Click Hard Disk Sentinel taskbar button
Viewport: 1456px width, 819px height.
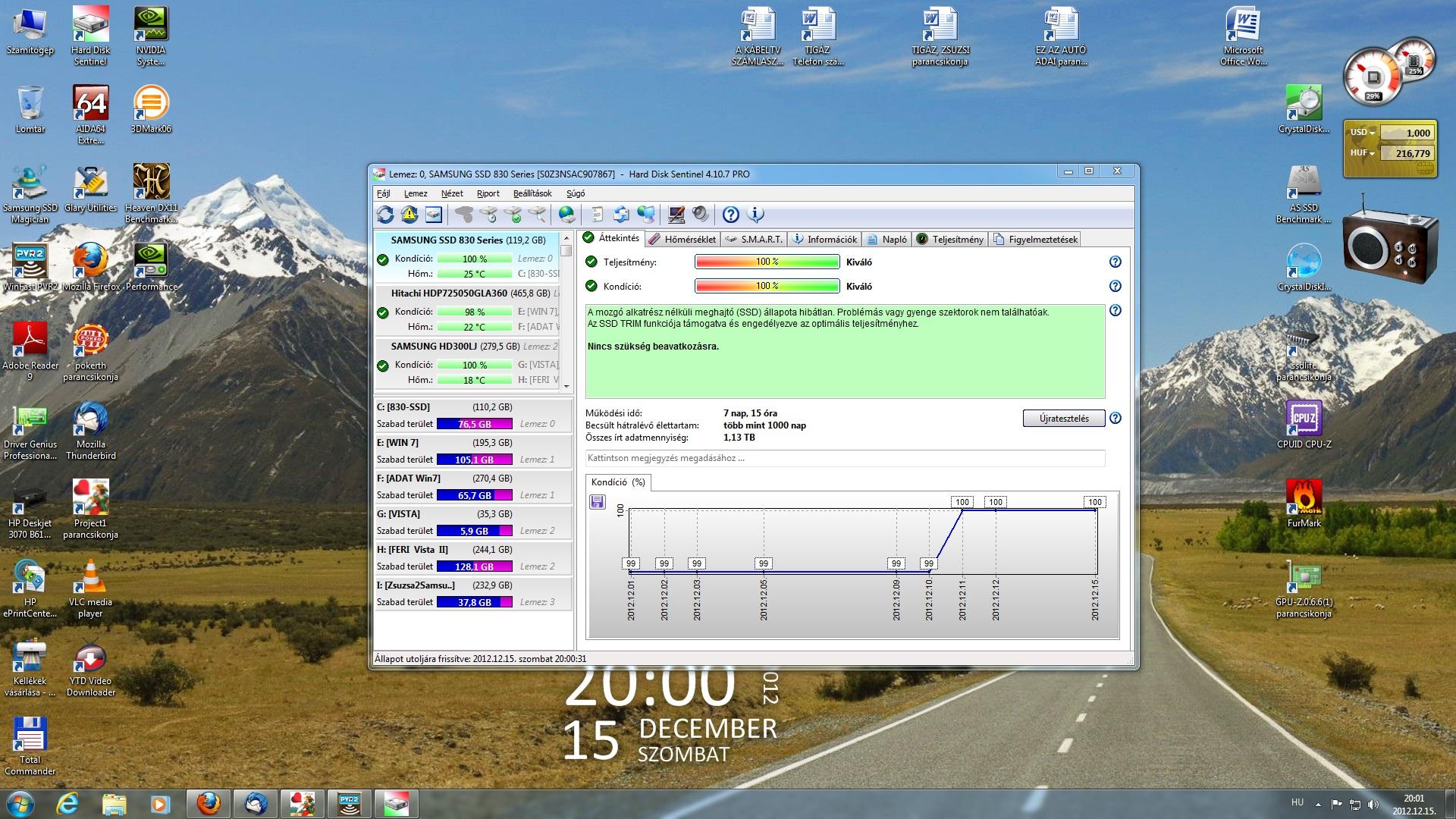click(x=397, y=803)
